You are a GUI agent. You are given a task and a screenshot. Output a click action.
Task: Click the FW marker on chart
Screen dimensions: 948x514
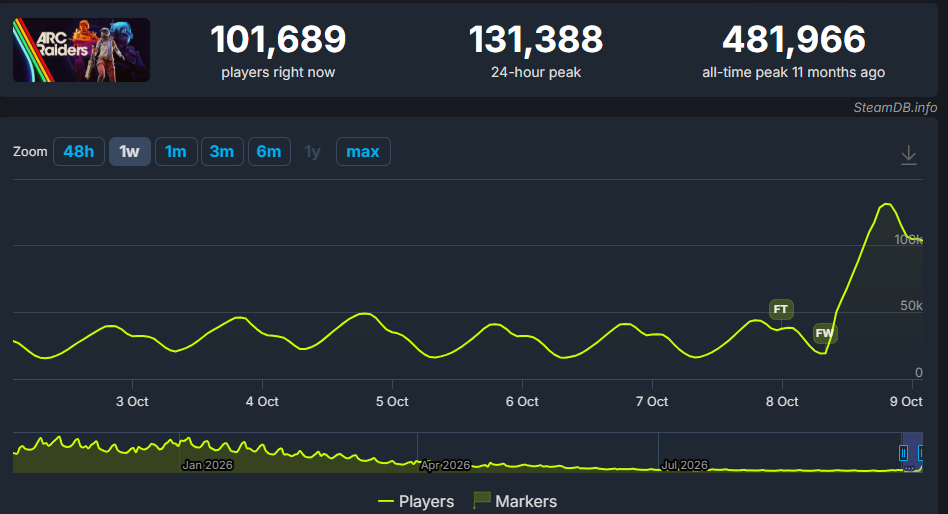[x=825, y=333]
